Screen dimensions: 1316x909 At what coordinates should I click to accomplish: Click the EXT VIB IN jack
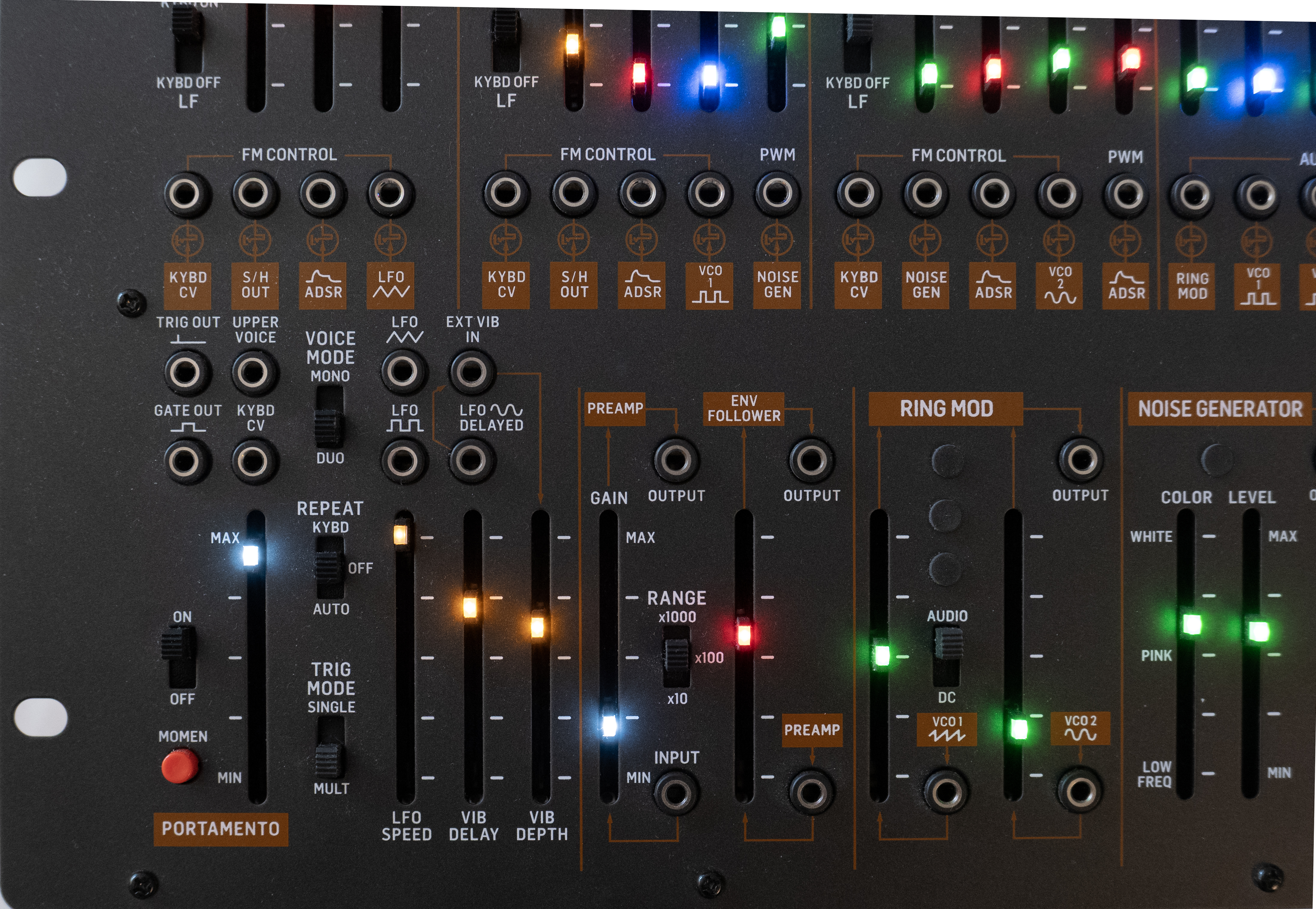click(x=471, y=372)
